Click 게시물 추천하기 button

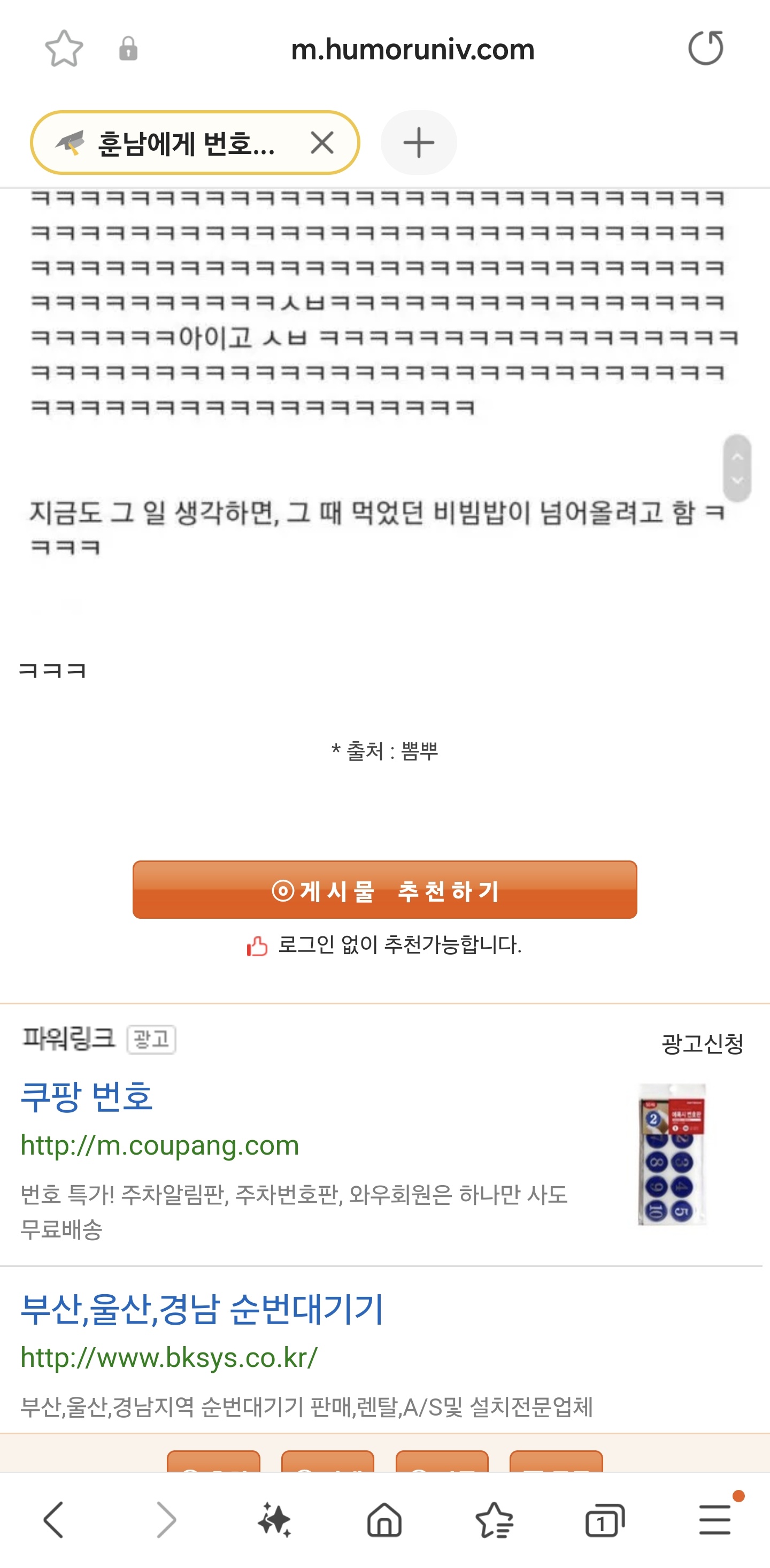point(384,889)
